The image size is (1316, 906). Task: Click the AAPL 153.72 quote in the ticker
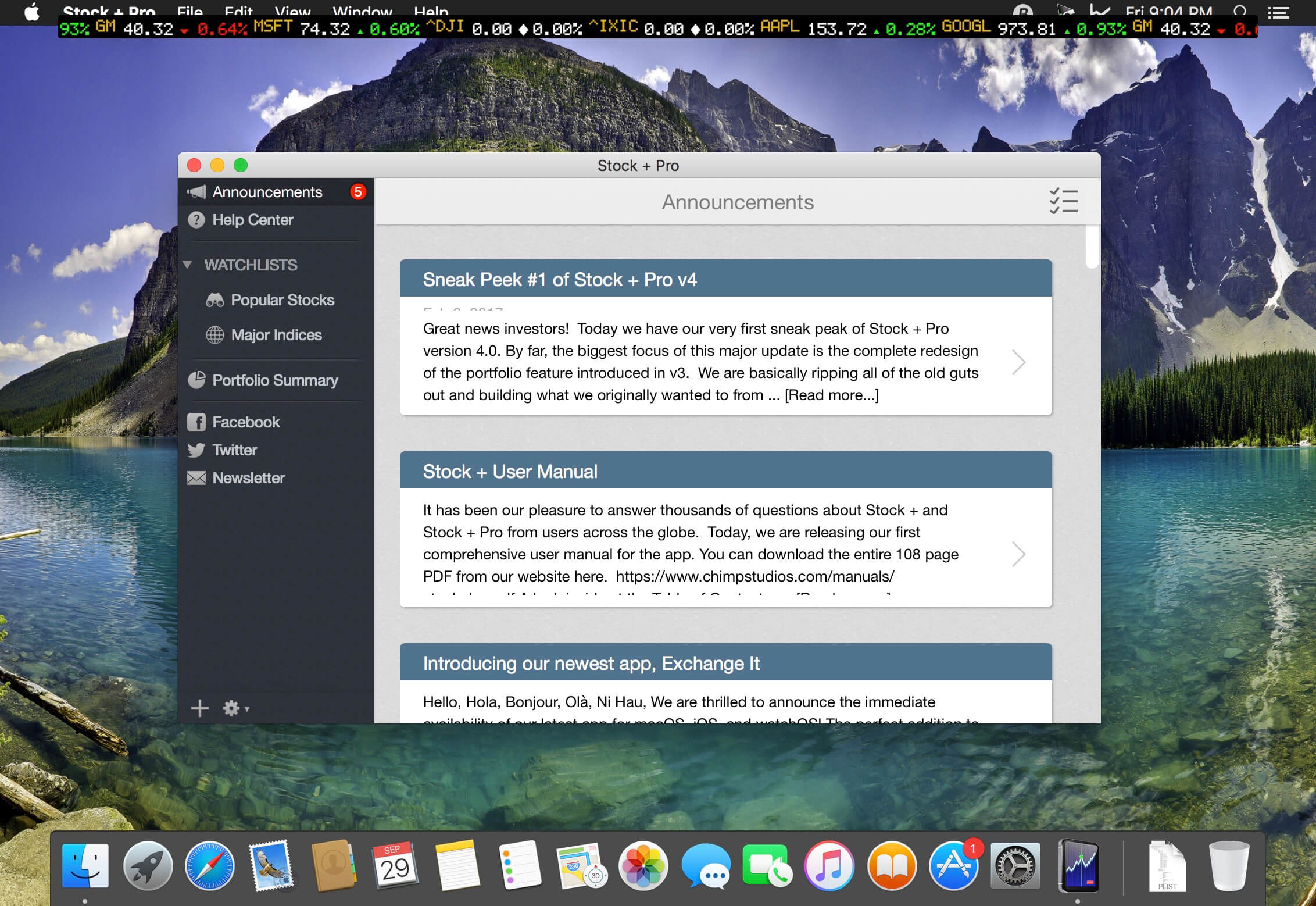847,28
